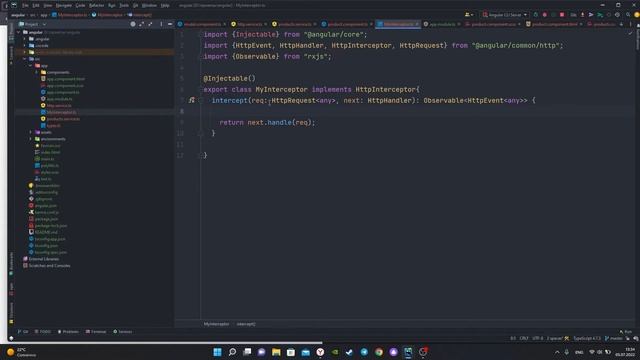The height and width of the screenshot is (360, 640).
Task: Open the Problems tool window button
Action: pos(68,331)
